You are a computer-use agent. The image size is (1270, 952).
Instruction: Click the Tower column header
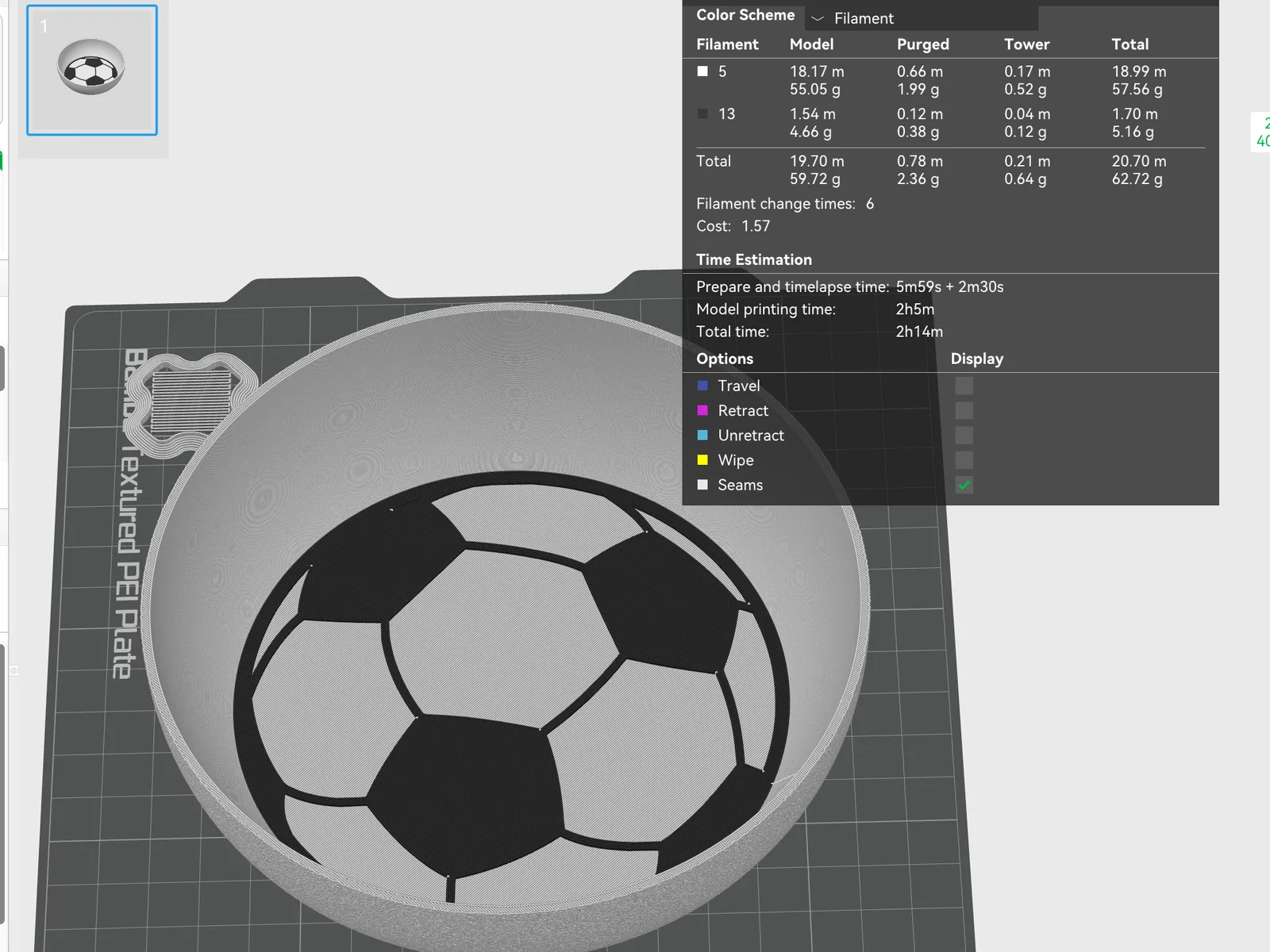1027,44
